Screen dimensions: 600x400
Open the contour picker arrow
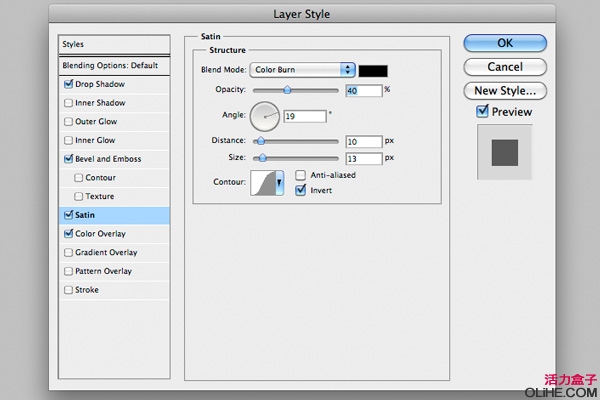tap(279, 183)
